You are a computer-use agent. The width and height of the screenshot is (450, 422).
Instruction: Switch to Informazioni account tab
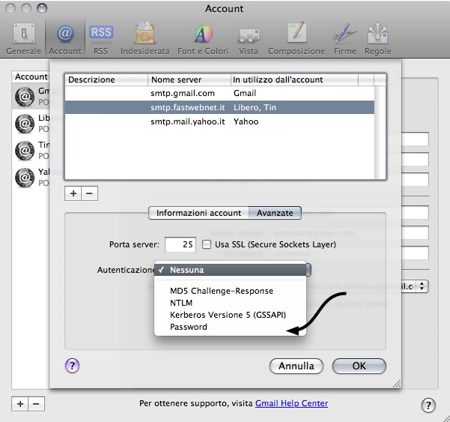point(199,213)
